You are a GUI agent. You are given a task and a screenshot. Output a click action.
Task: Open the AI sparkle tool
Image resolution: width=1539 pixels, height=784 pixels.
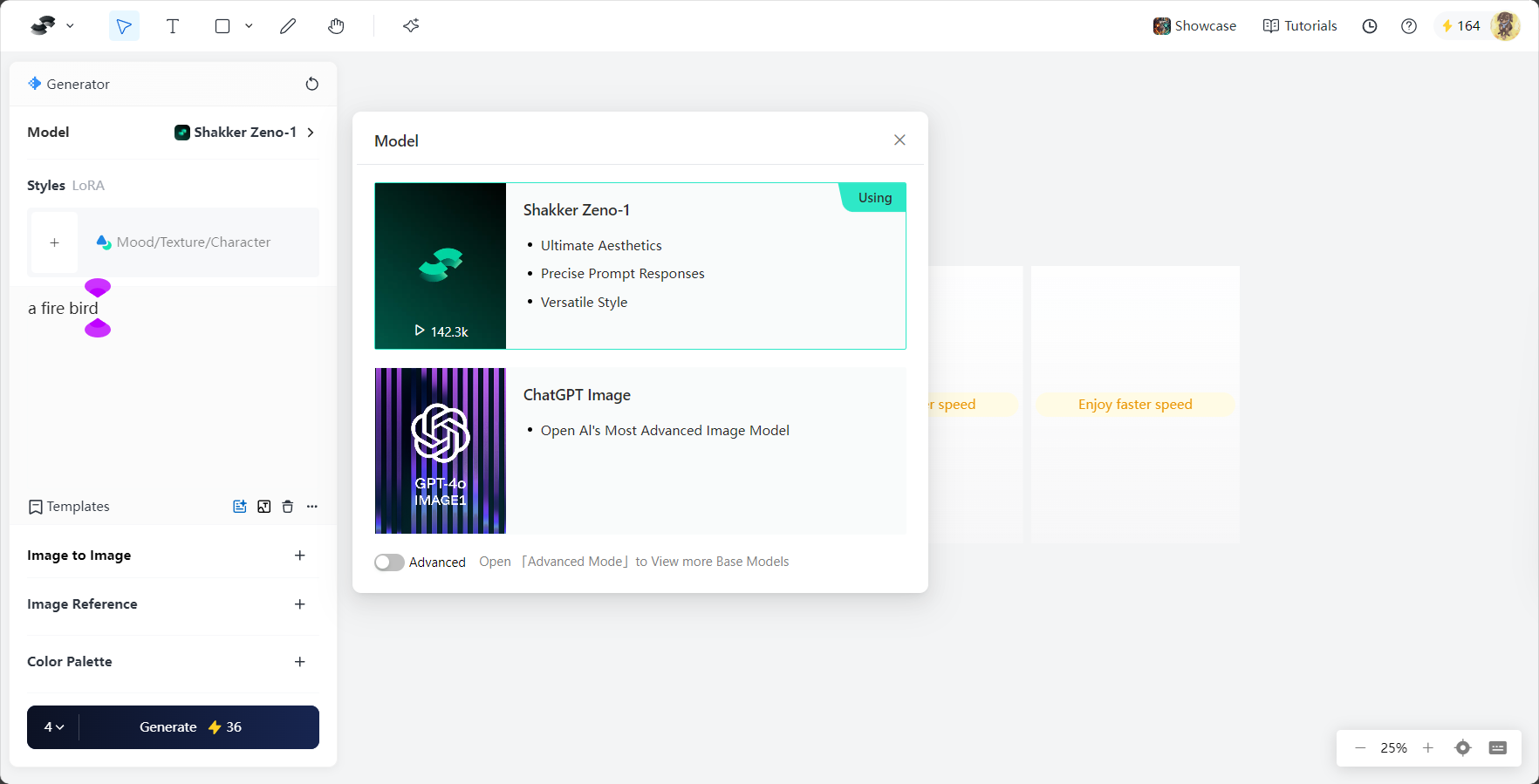(411, 26)
